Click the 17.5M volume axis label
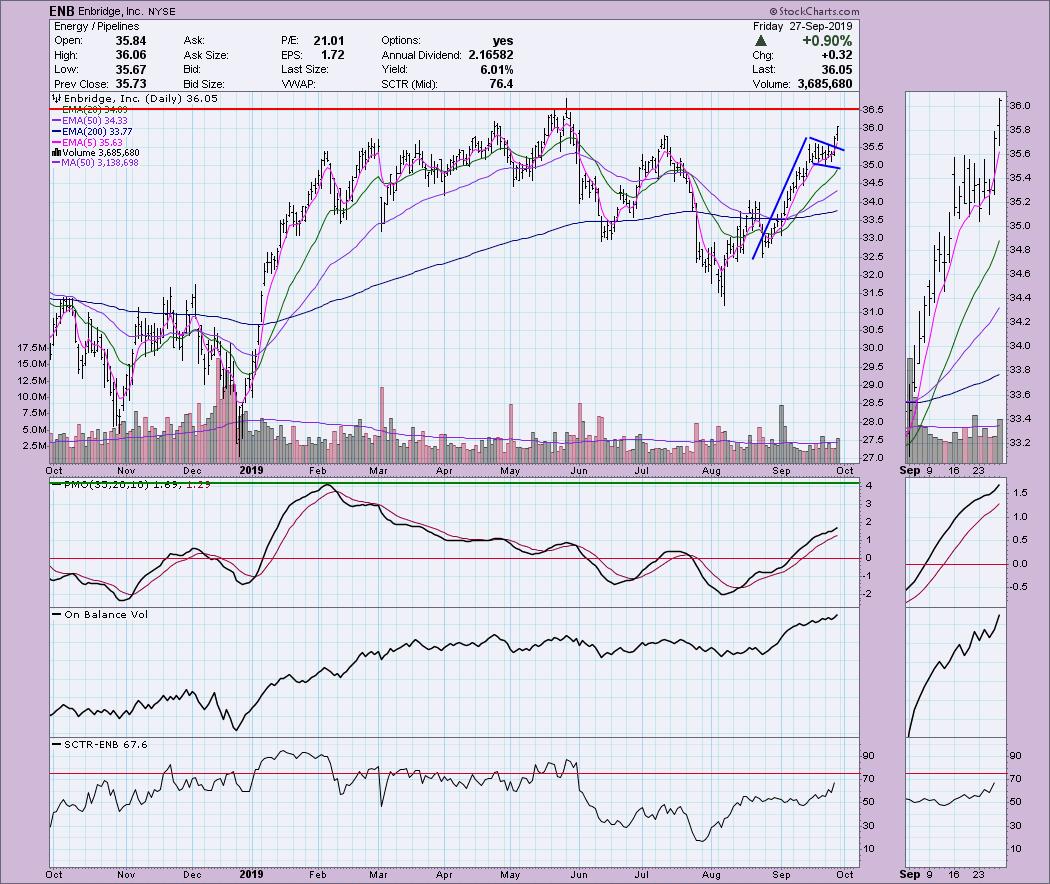1050x884 pixels. coord(32,348)
